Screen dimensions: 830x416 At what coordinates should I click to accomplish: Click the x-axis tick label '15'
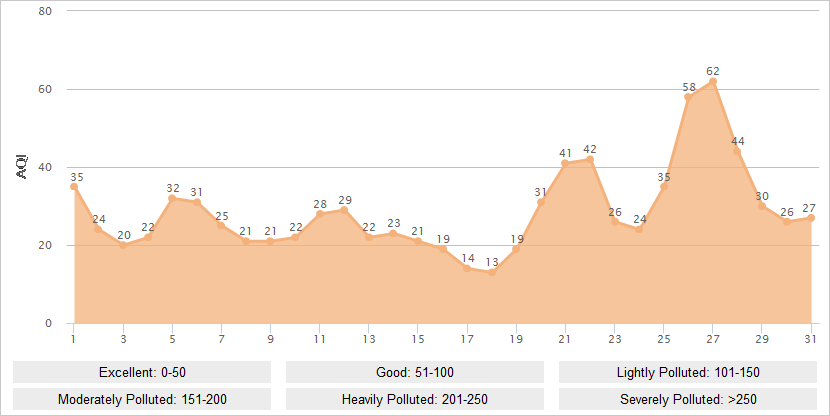click(418, 339)
